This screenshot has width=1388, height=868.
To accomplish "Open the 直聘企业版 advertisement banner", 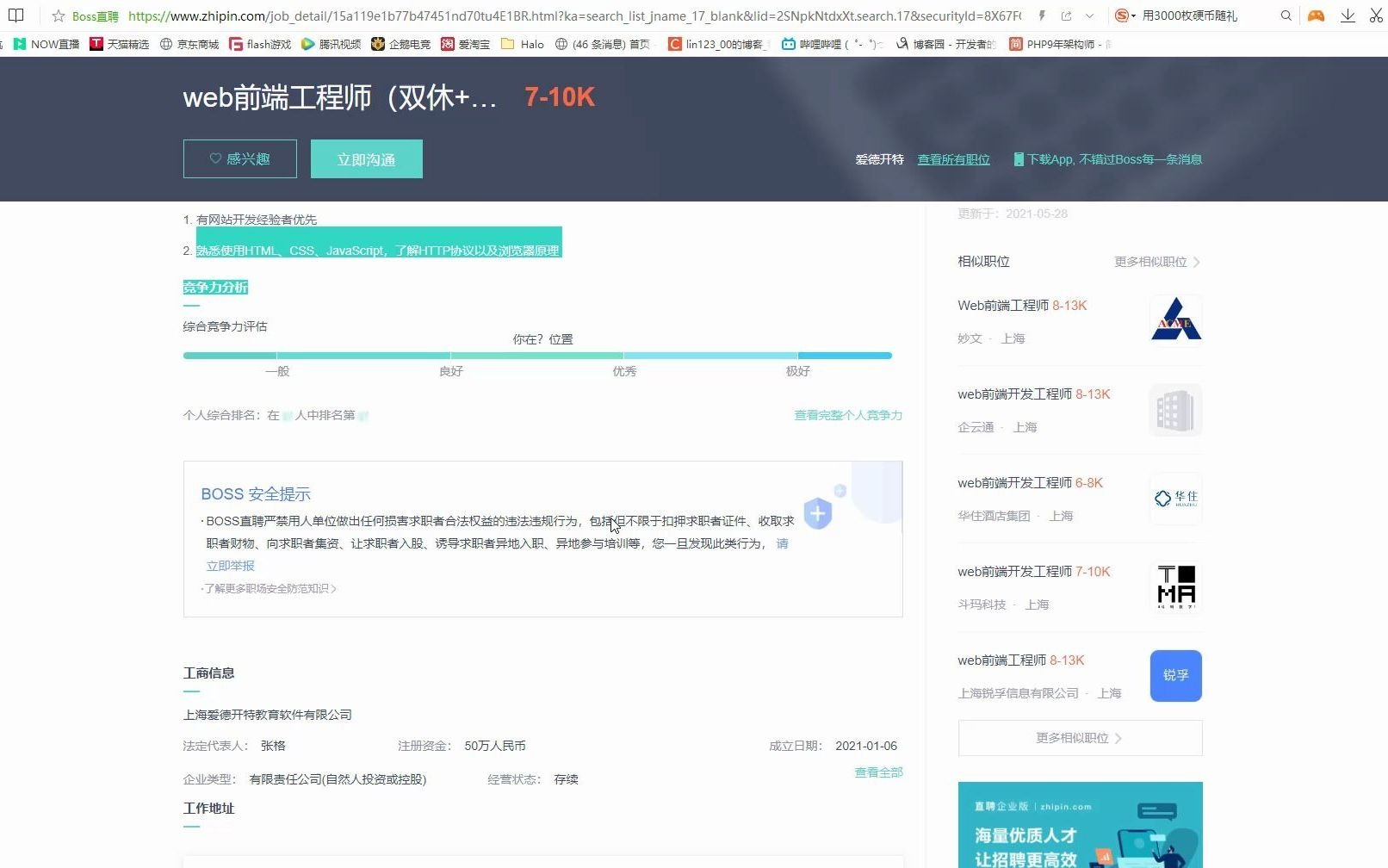I will tap(1080, 825).
